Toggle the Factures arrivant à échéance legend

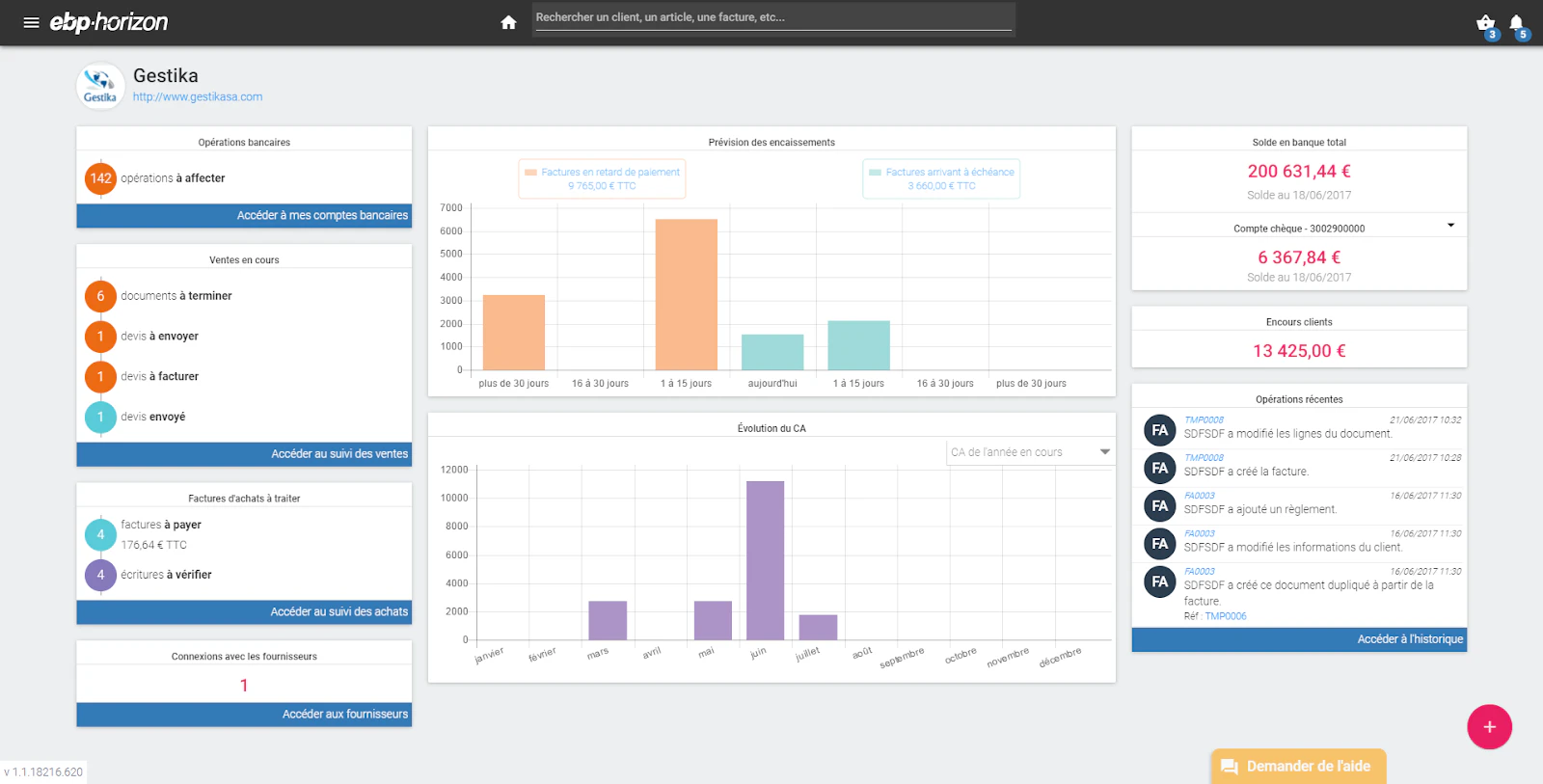coord(941,178)
